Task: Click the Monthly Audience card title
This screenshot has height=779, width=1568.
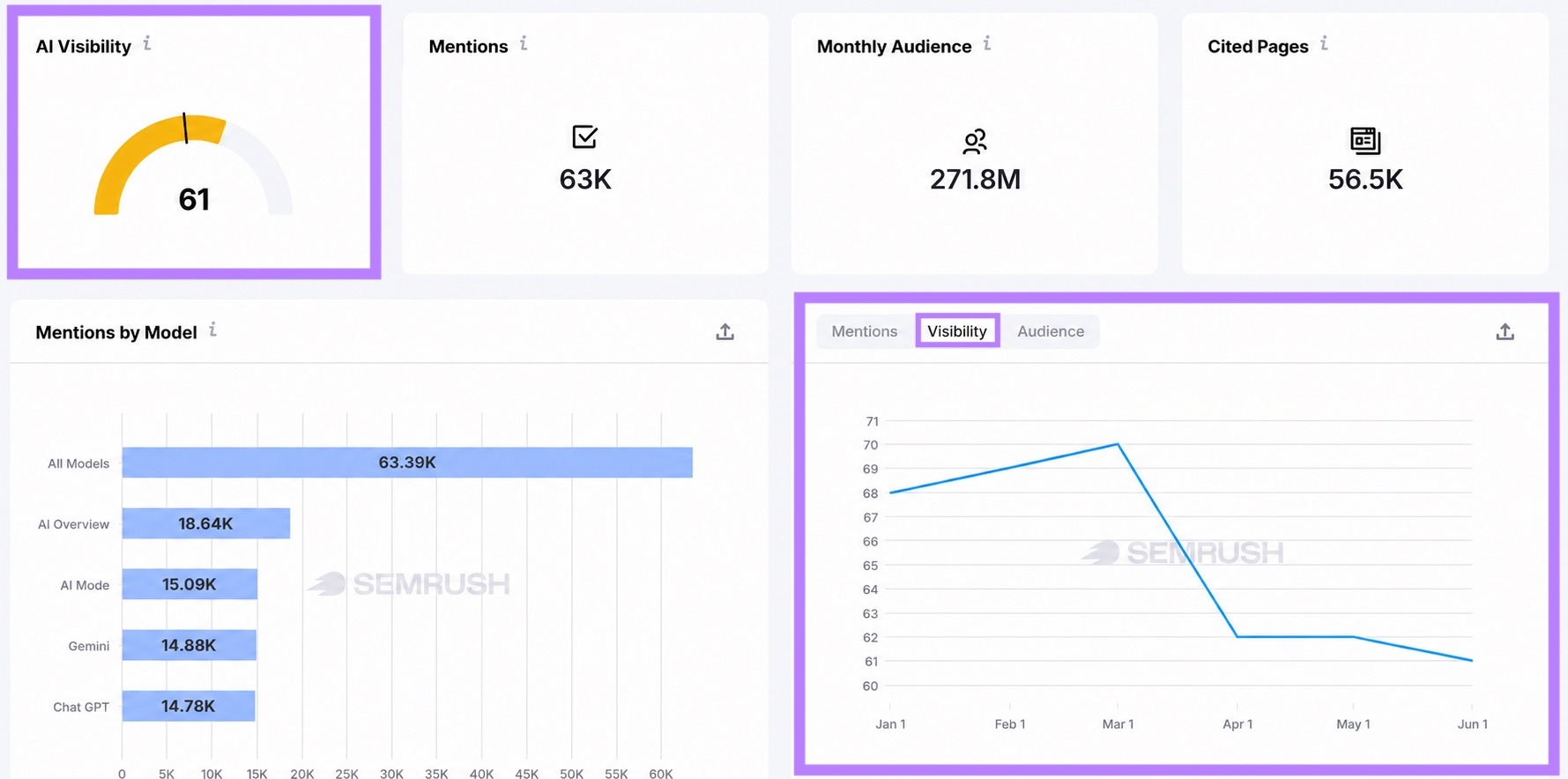Action: click(894, 47)
